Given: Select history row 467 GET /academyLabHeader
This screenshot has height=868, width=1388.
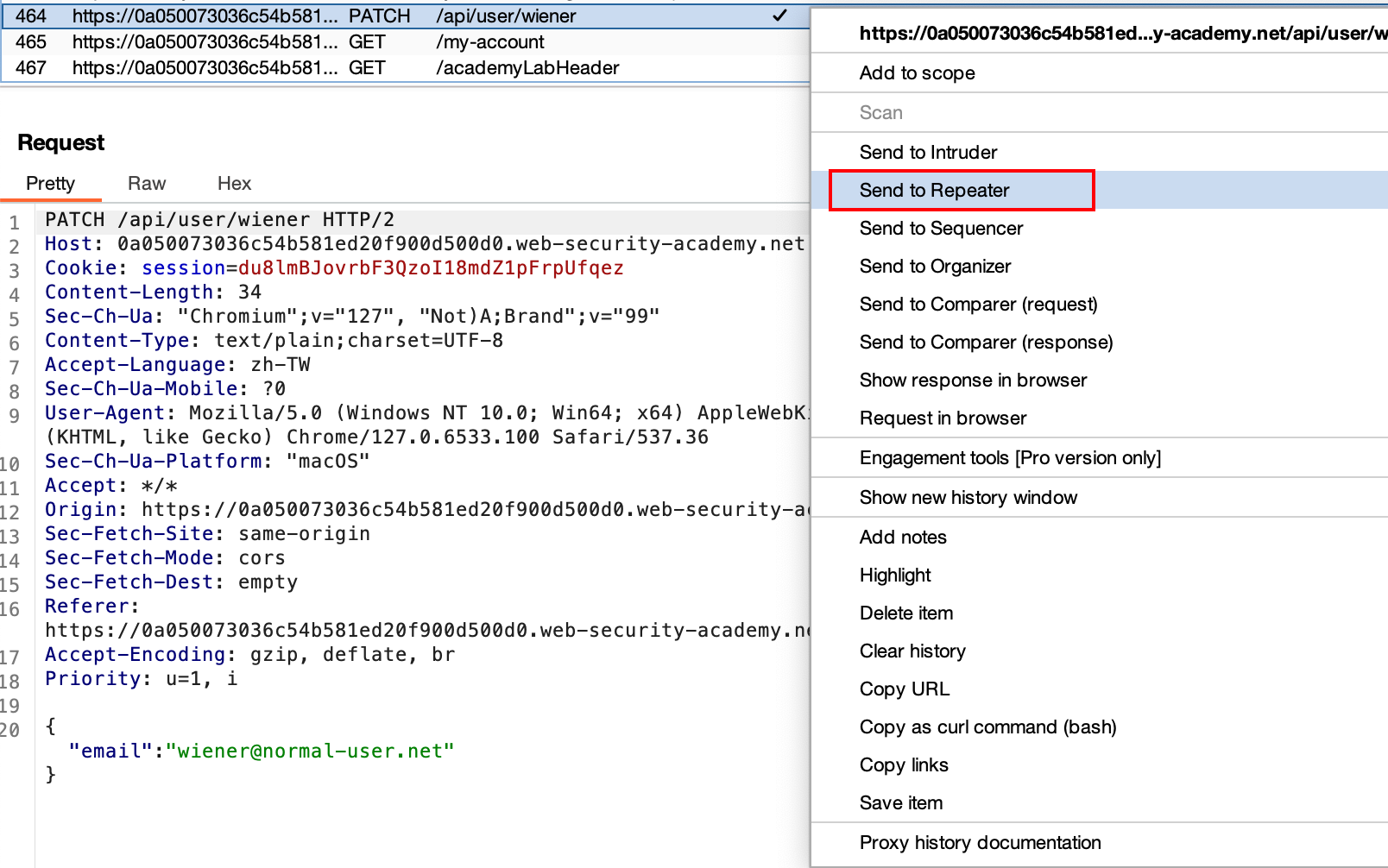Looking at the screenshot, I should pyautogui.click(x=406, y=67).
